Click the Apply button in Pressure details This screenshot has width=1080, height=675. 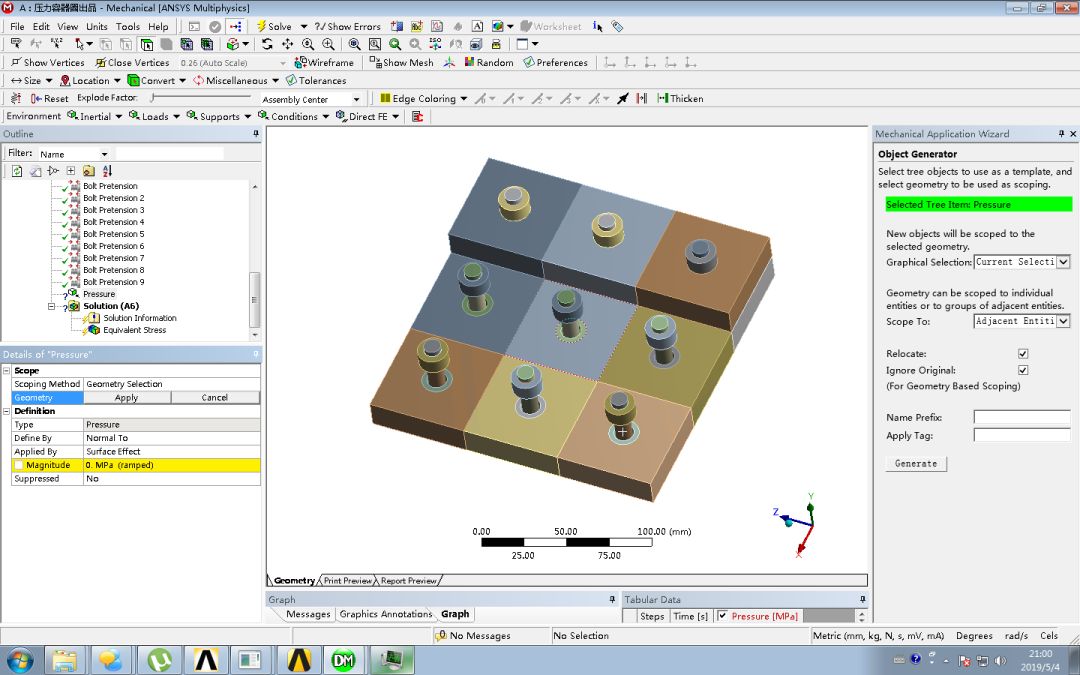pos(127,397)
